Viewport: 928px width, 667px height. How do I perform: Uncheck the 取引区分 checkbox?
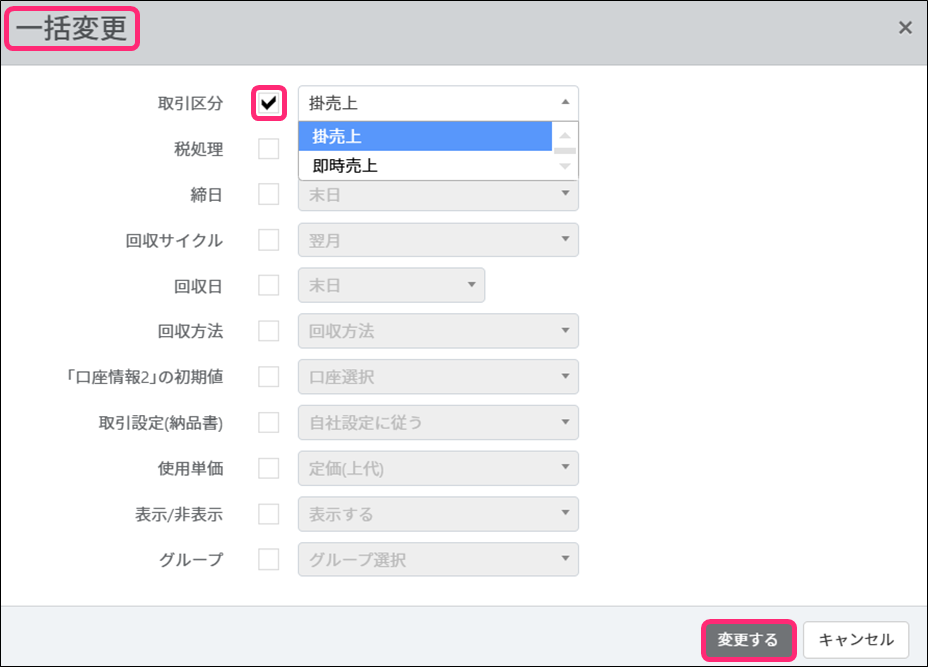coord(269,102)
